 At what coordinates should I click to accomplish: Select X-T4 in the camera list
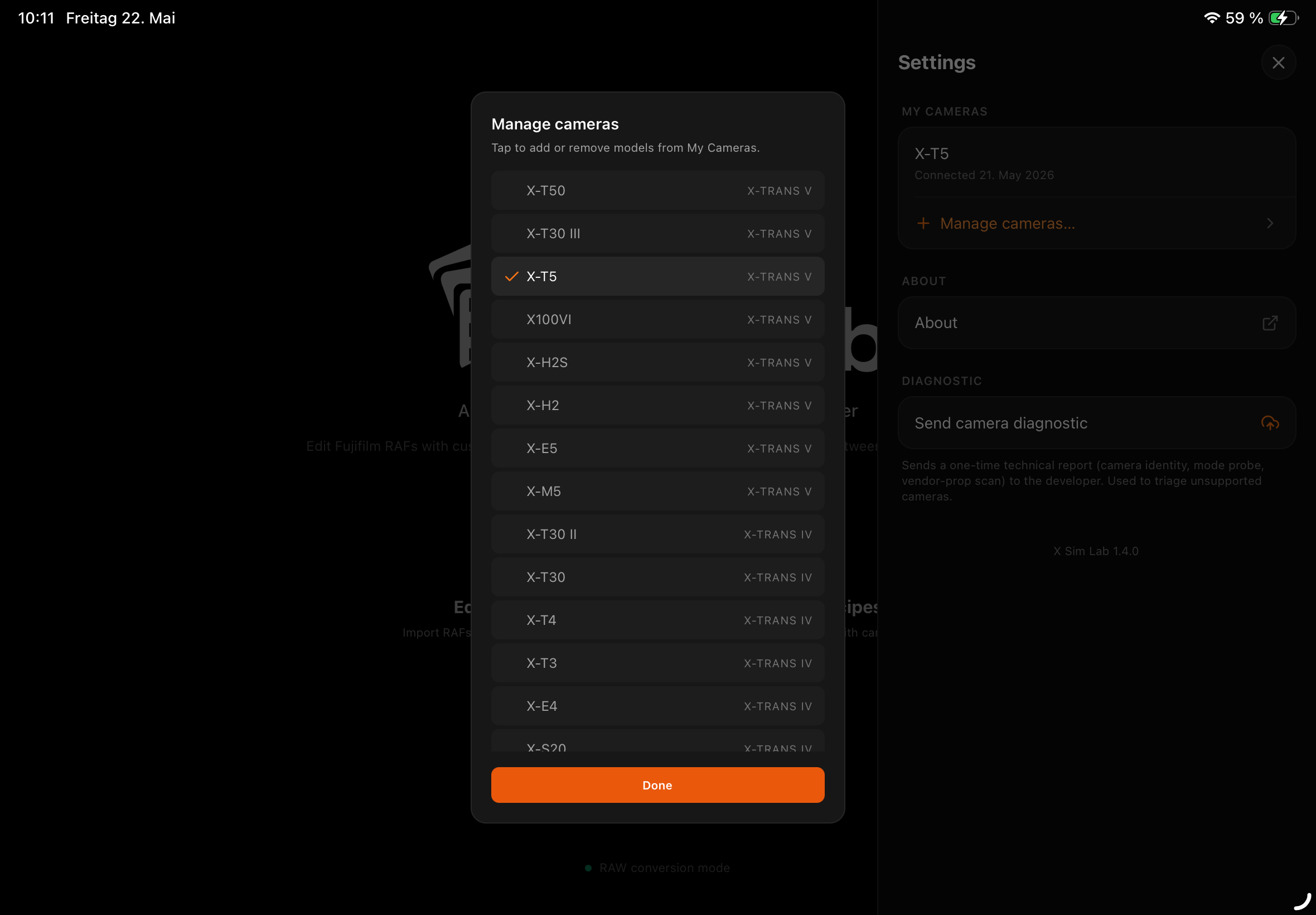tap(657, 620)
